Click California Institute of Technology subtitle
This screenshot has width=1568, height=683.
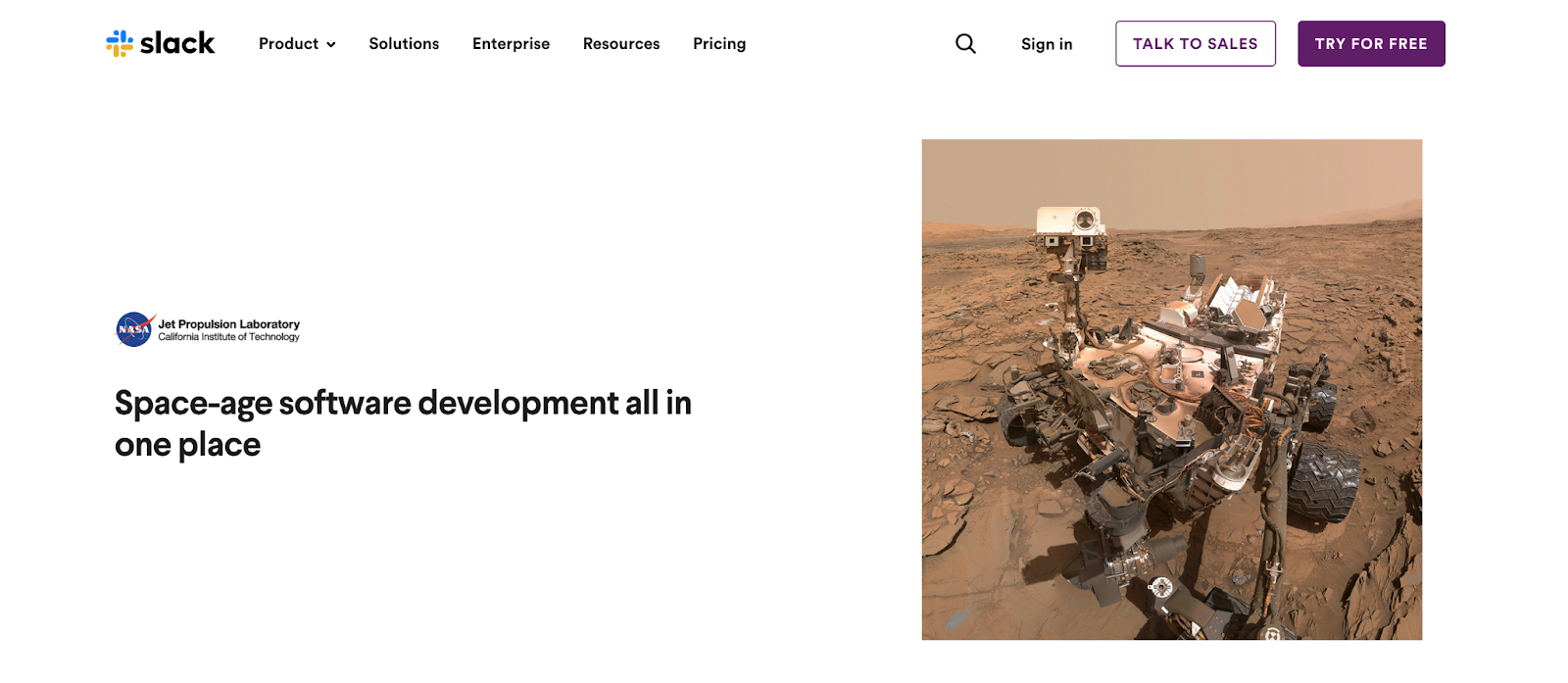229,337
